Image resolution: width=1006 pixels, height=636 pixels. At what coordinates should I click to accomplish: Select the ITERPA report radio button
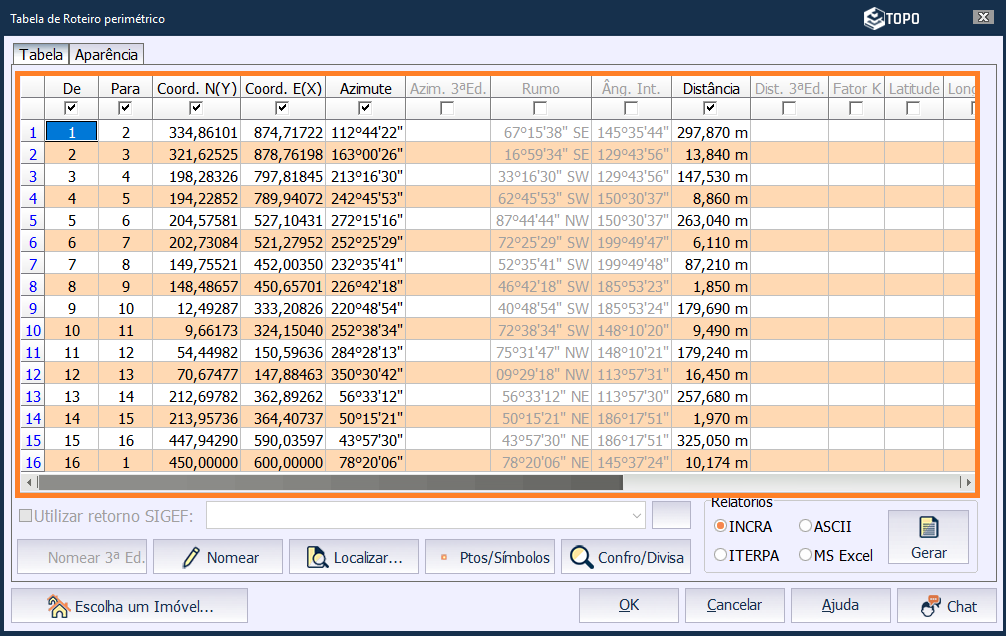pyautogui.click(x=721, y=555)
